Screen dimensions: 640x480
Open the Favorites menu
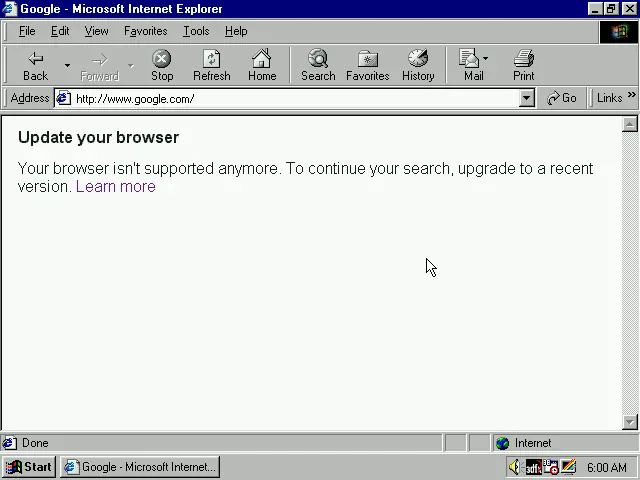point(146,31)
